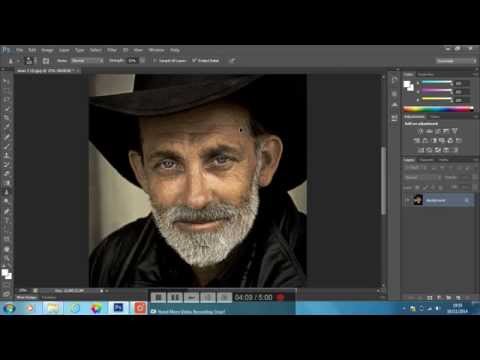Click the Help menu
The width and height of the screenshot is (480, 360).
(175, 50)
